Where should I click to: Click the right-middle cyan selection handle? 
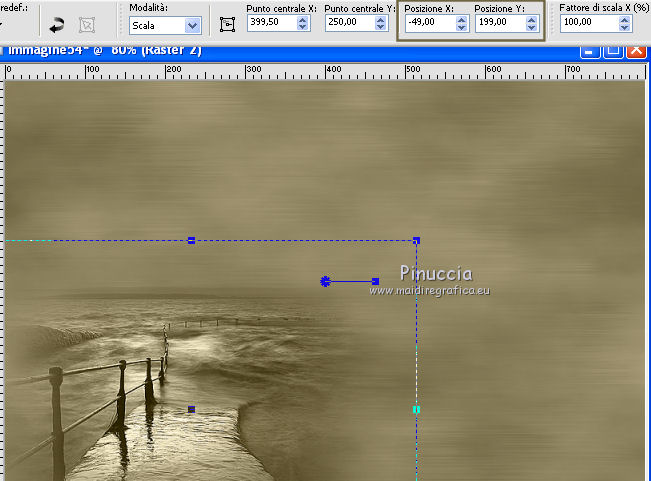pyautogui.click(x=416, y=410)
